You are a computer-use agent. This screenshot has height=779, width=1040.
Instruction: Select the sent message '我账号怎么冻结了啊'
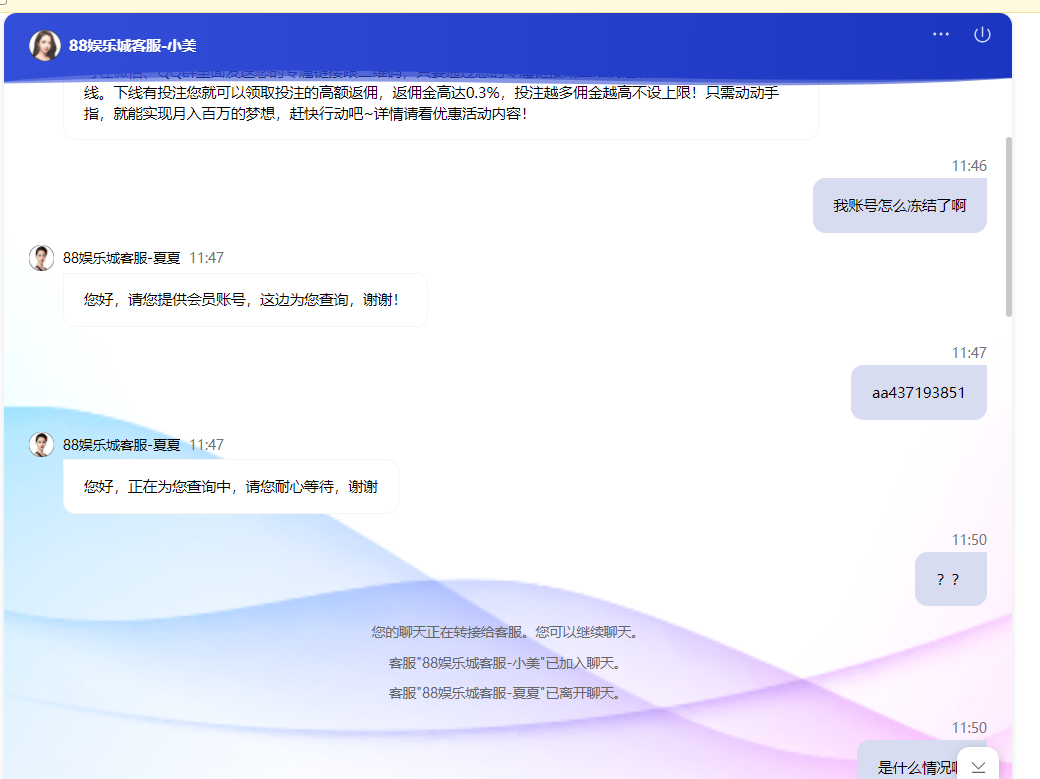(899, 206)
